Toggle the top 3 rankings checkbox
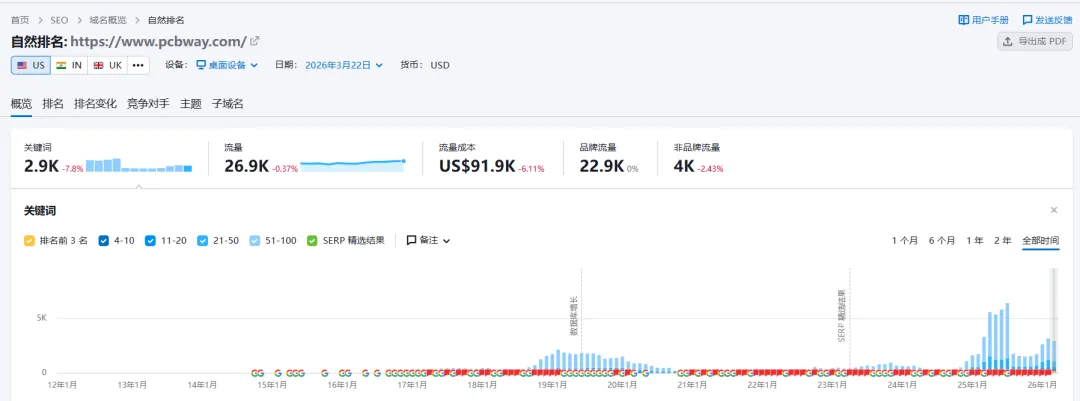The image size is (1080, 401). tap(29, 241)
